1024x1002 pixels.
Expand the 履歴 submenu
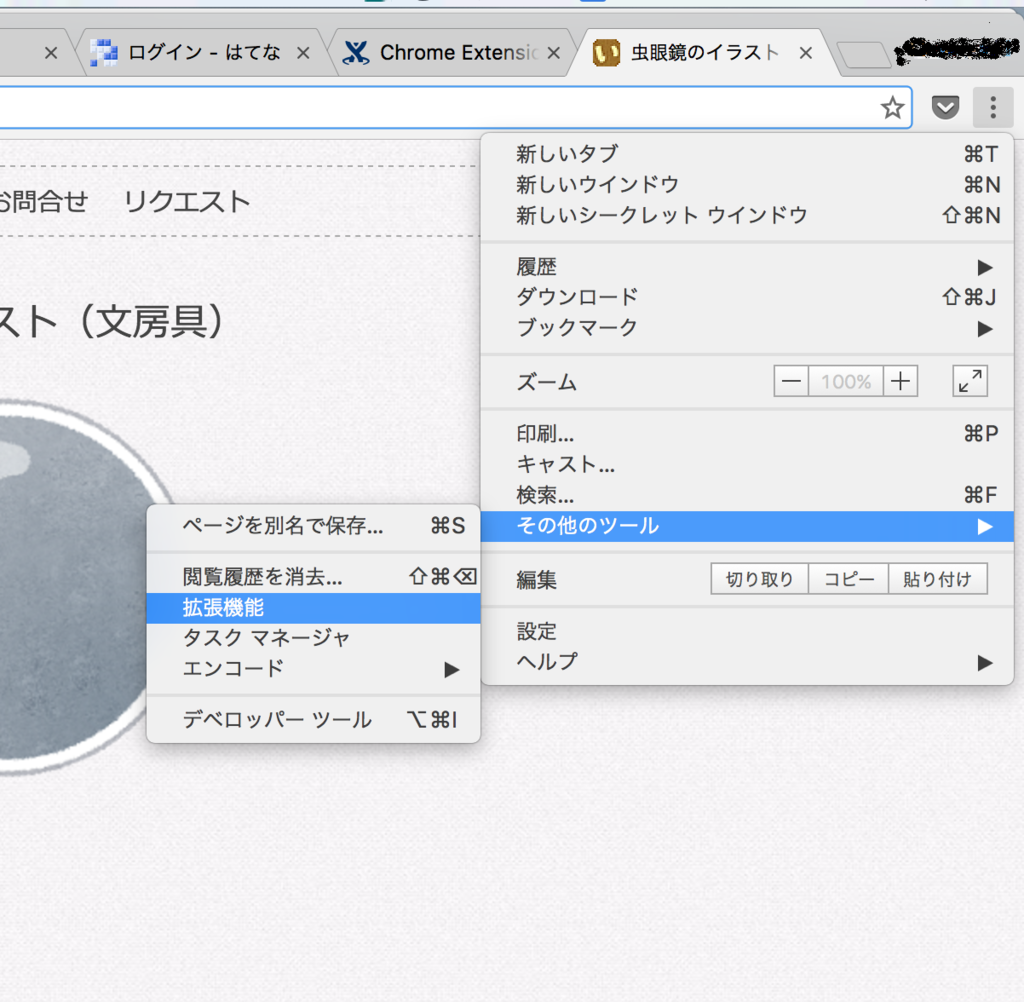click(747, 267)
